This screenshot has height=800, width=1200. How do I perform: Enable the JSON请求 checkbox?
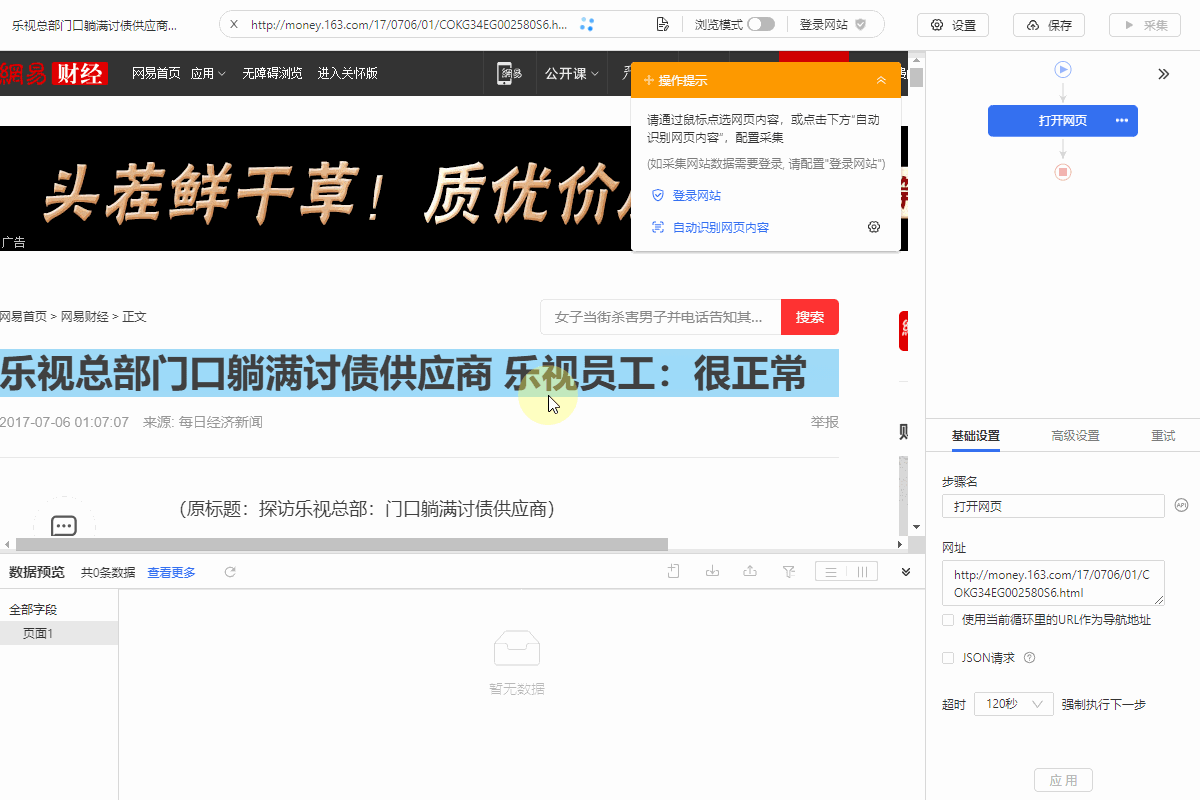948,658
